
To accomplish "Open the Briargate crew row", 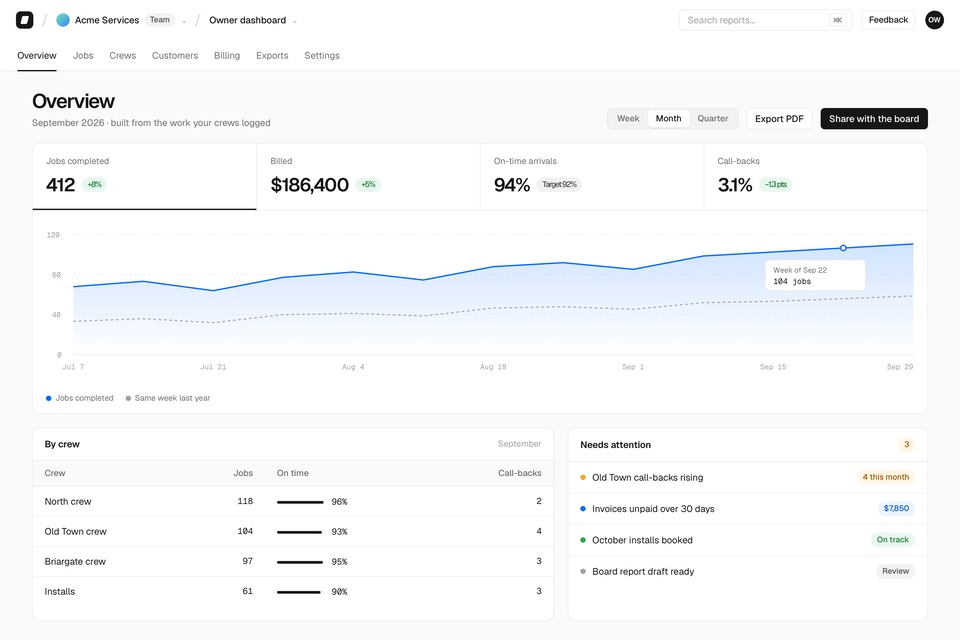I will (293, 562).
